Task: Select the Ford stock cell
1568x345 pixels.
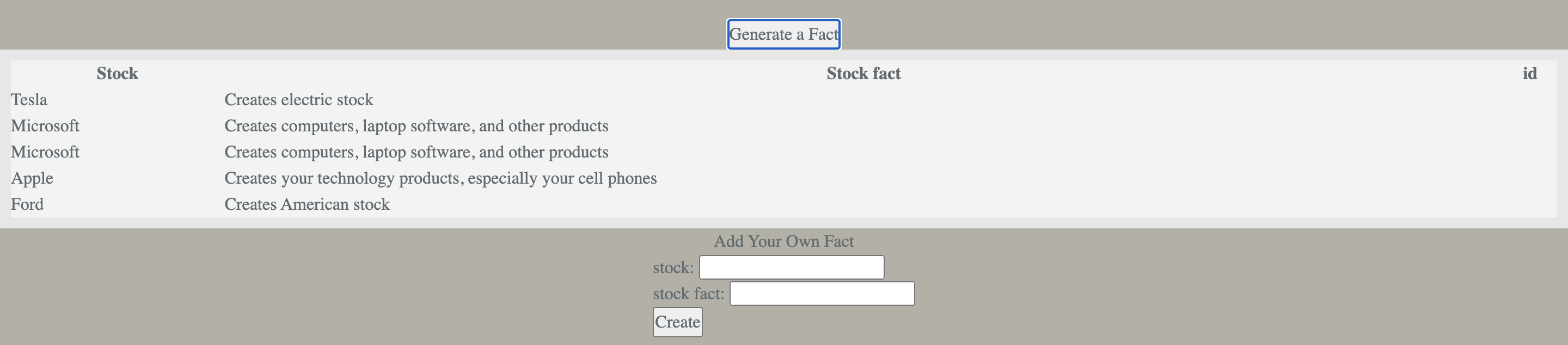Action: (27, 205)
